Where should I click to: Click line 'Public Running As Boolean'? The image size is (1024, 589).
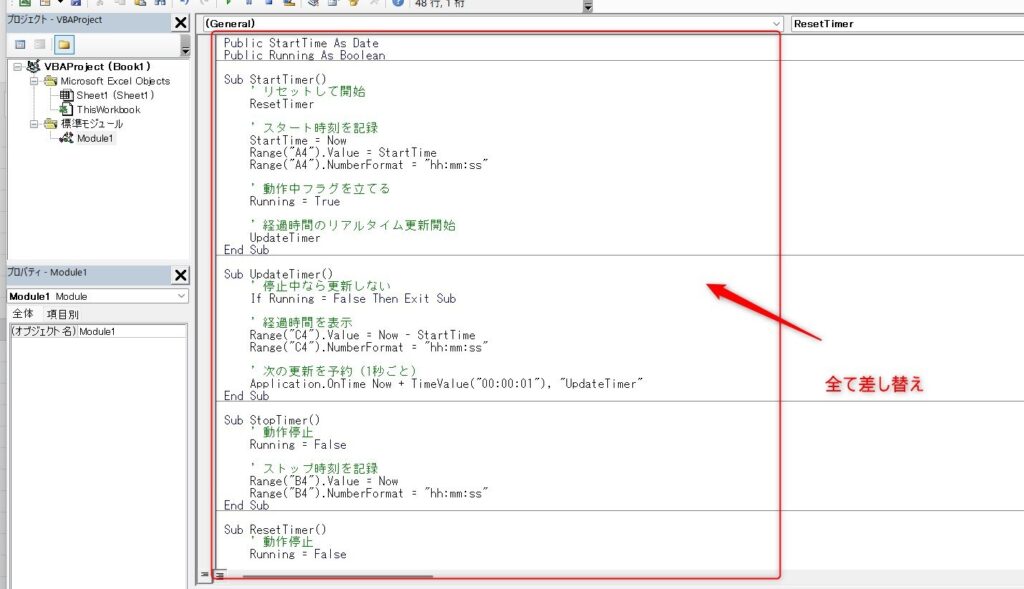pyautogui.click(x=304, y=56)
